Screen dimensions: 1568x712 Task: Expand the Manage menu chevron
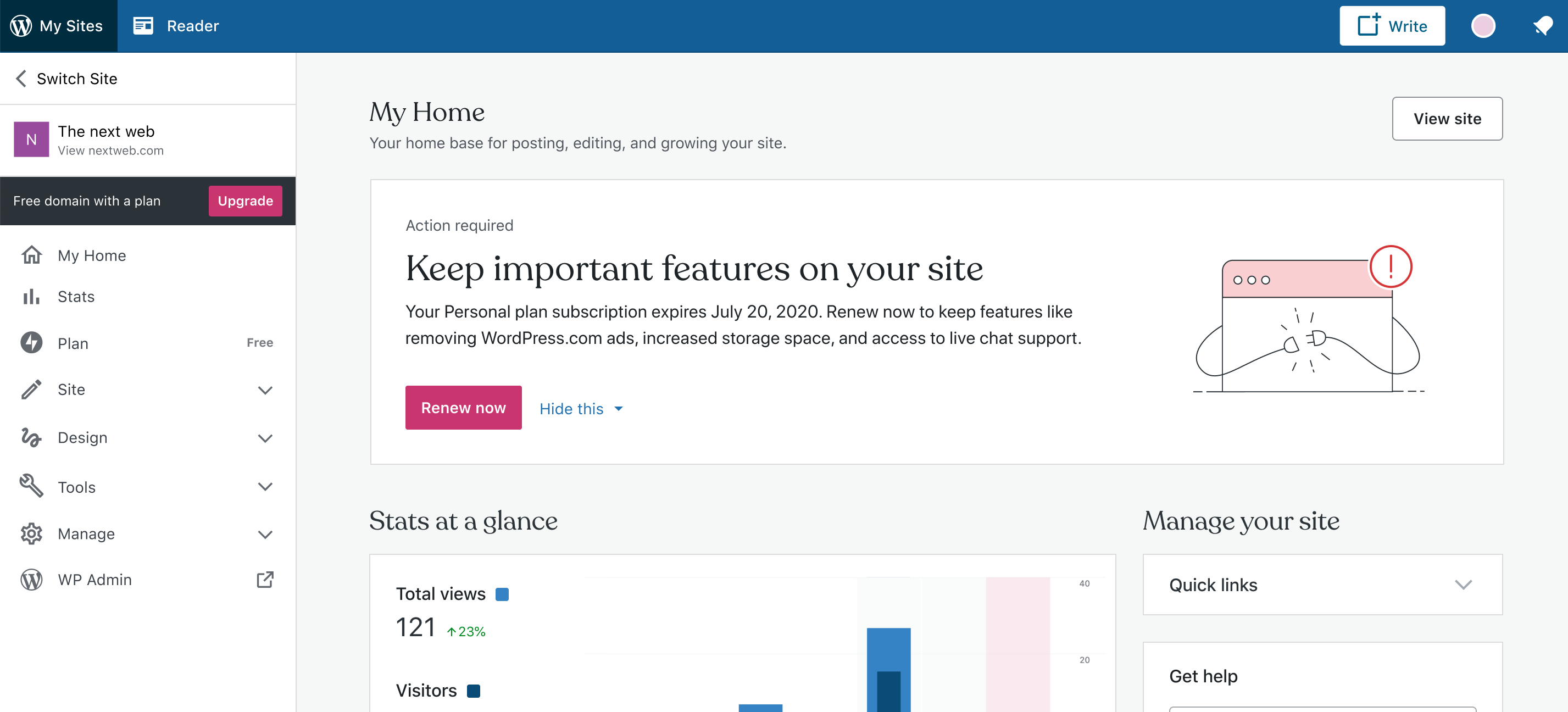point(265,535)
